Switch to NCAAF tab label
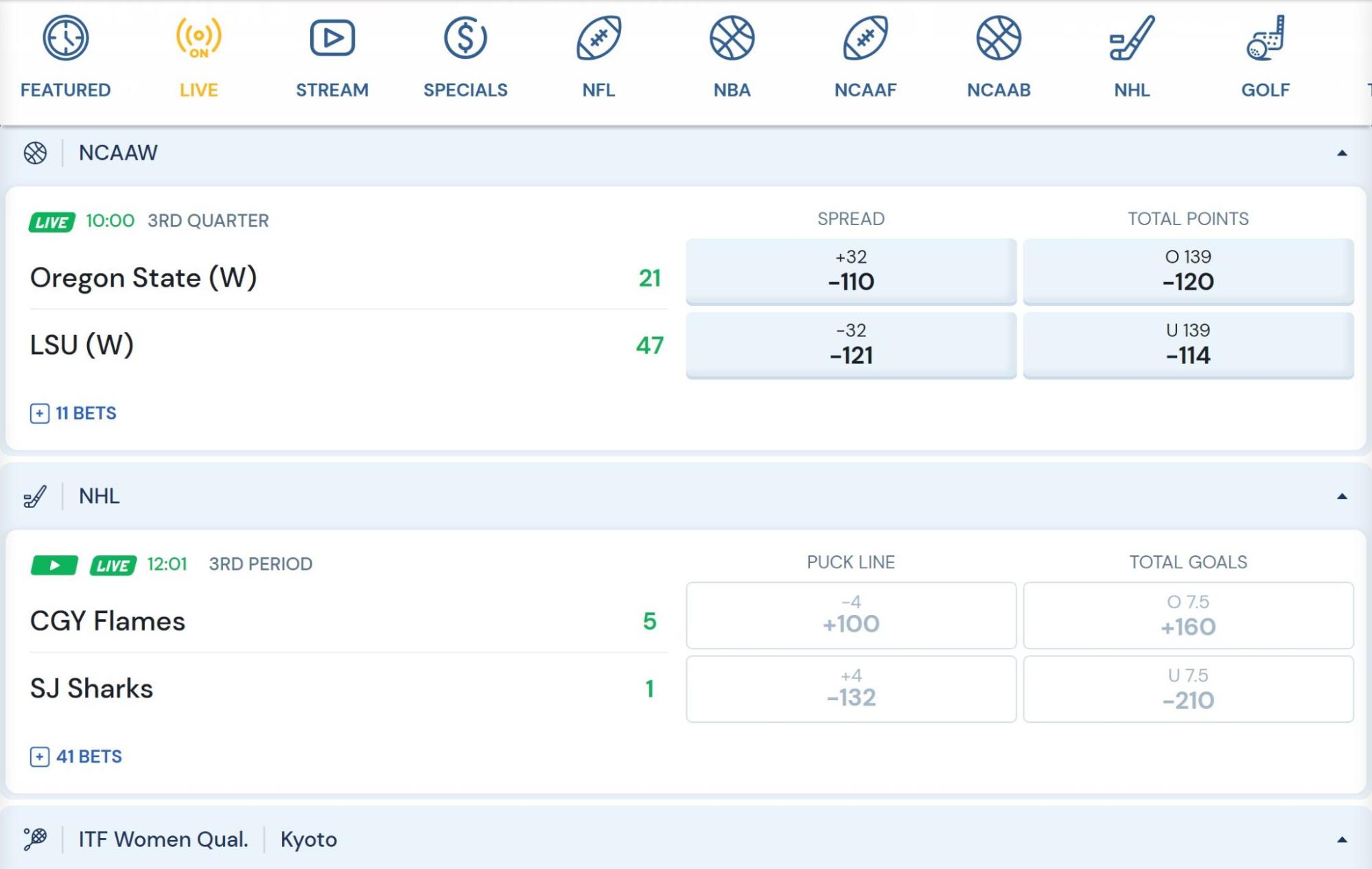Screen dimensions: 1372x869 pos(865,90)
